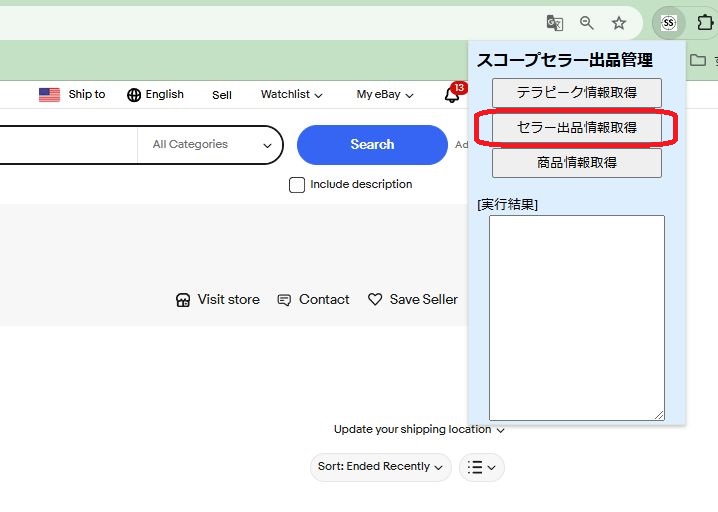Click the globe language icon
This screenshot has height=512, width=718.
coord(134,95)
